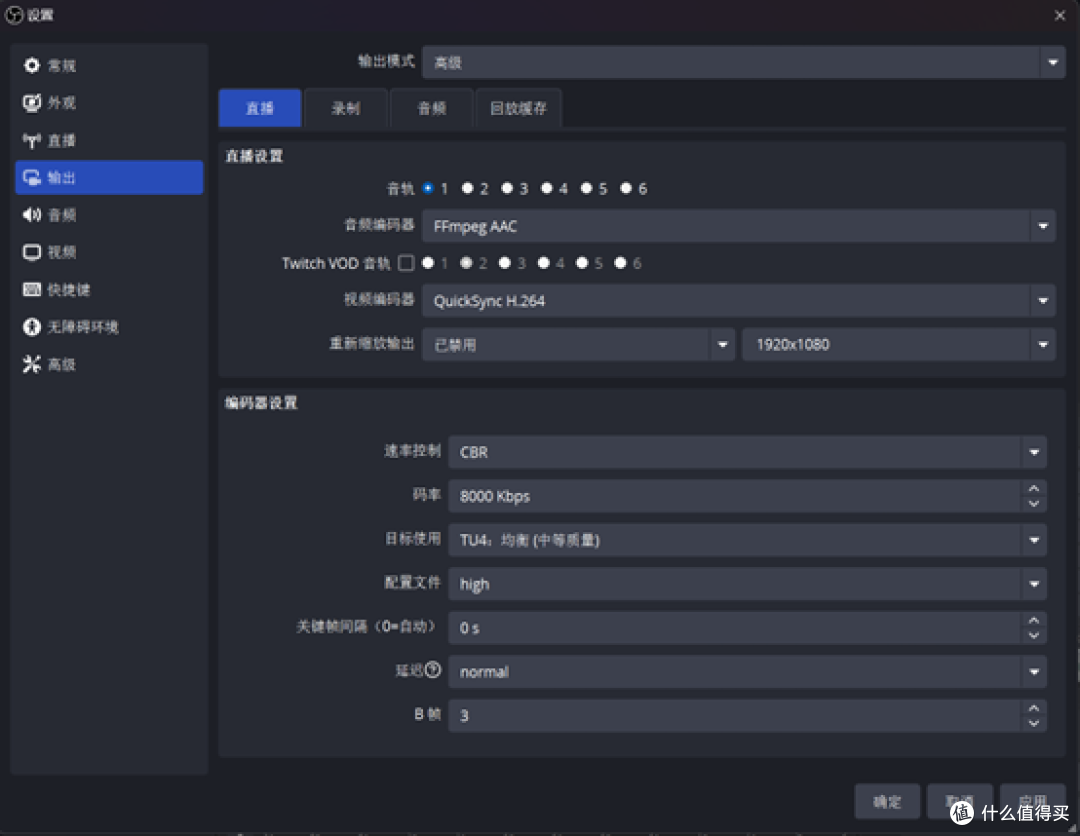Select 音轨 track 5 radio button
This screenshot has width=1080, height=836.
(586, 188)
